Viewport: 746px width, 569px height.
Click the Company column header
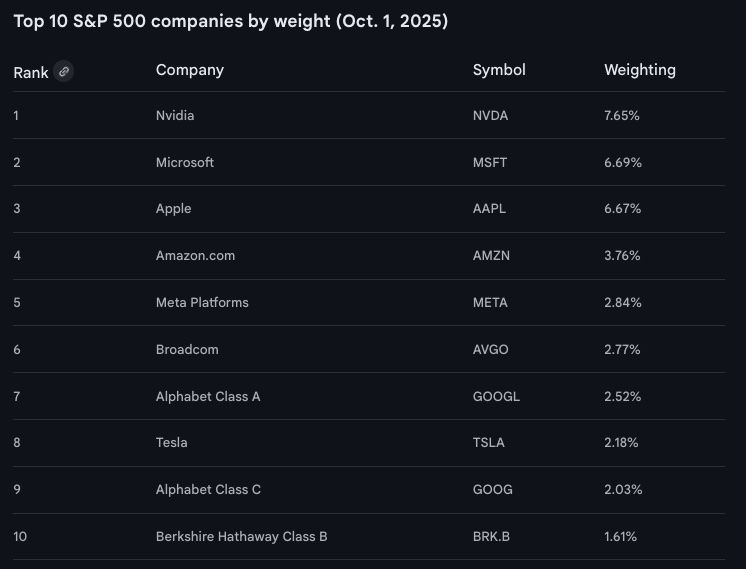click(x=190, y=70)
